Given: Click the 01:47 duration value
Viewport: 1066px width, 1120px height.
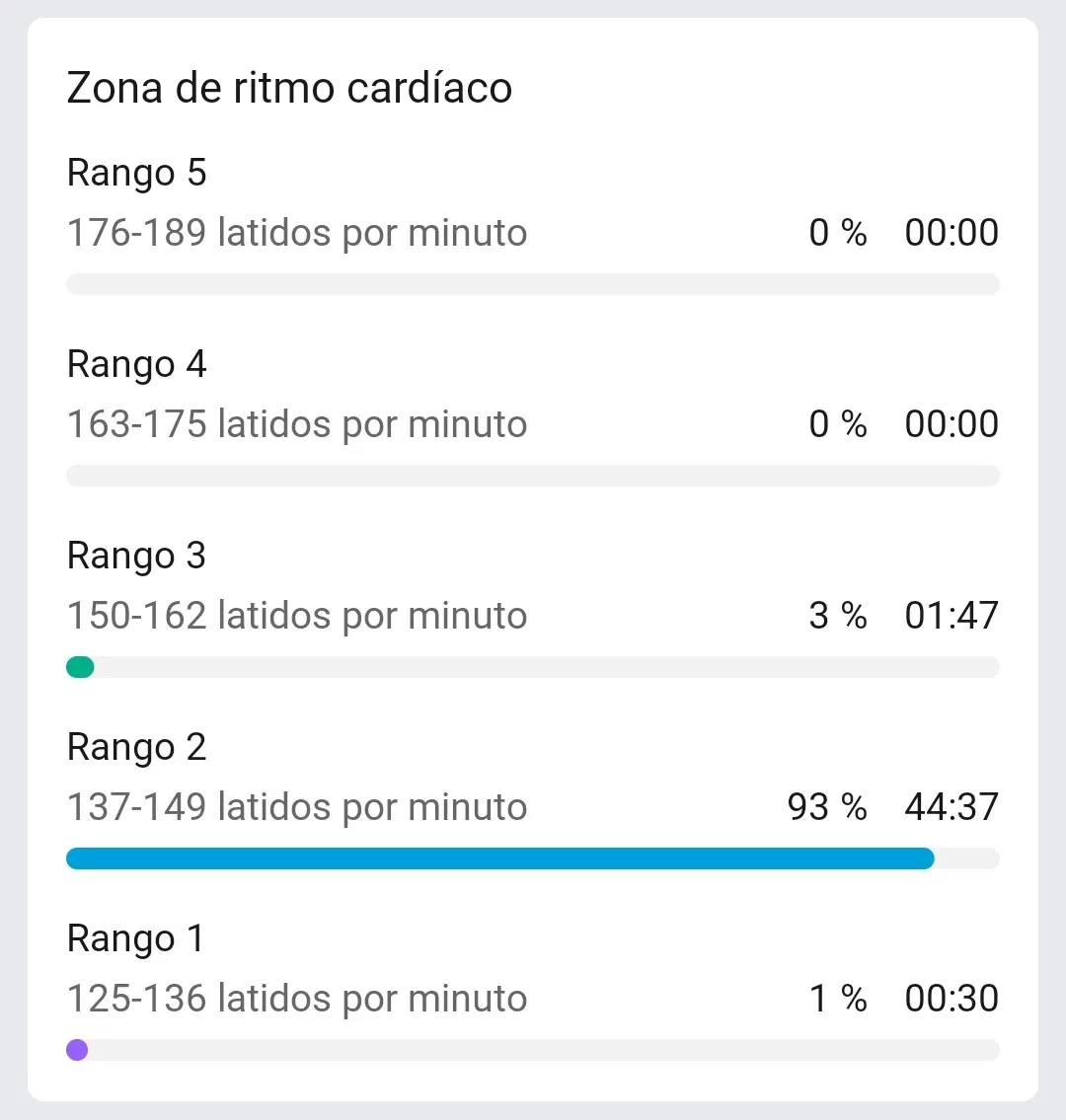Looking at the screenshot, I should pyautogui.click(x=952, y=616).
